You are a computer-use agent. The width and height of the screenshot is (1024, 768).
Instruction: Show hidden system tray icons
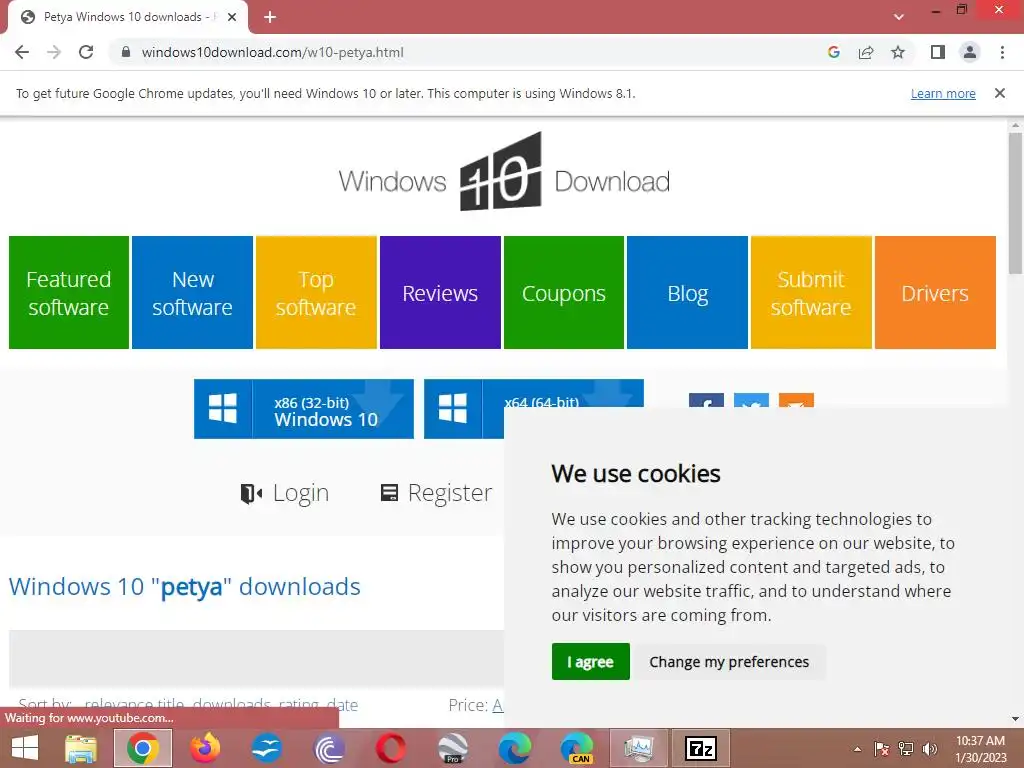857,749
